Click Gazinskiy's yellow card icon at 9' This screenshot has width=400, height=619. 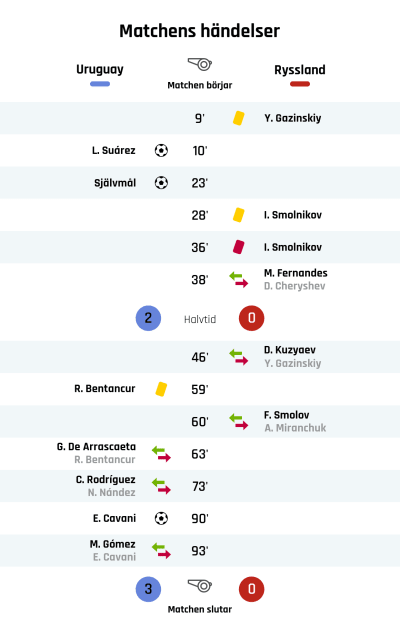pos(238,118)
